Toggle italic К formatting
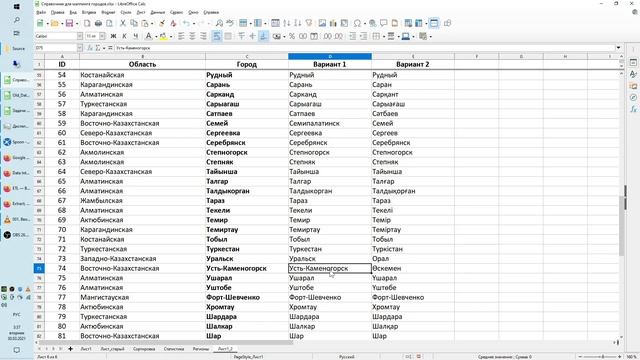 click(x=124, y=36)
